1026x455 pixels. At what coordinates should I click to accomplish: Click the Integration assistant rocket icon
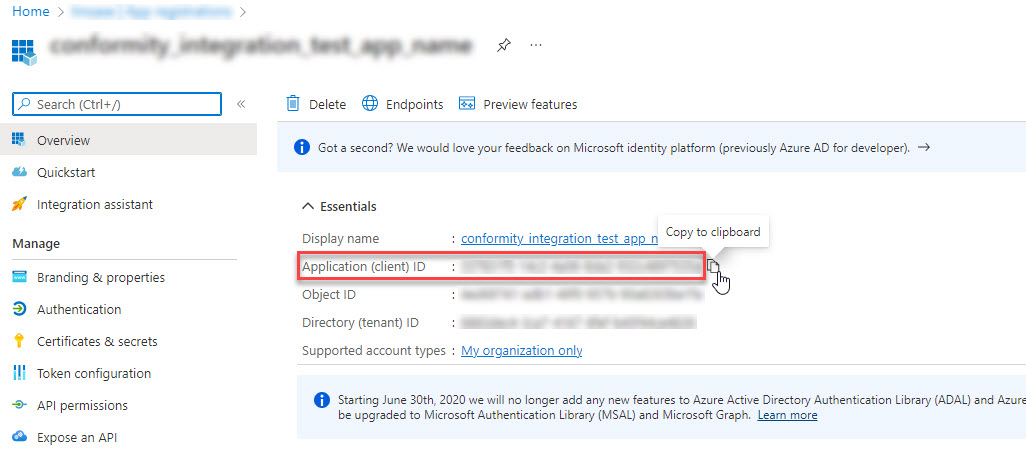20,204
